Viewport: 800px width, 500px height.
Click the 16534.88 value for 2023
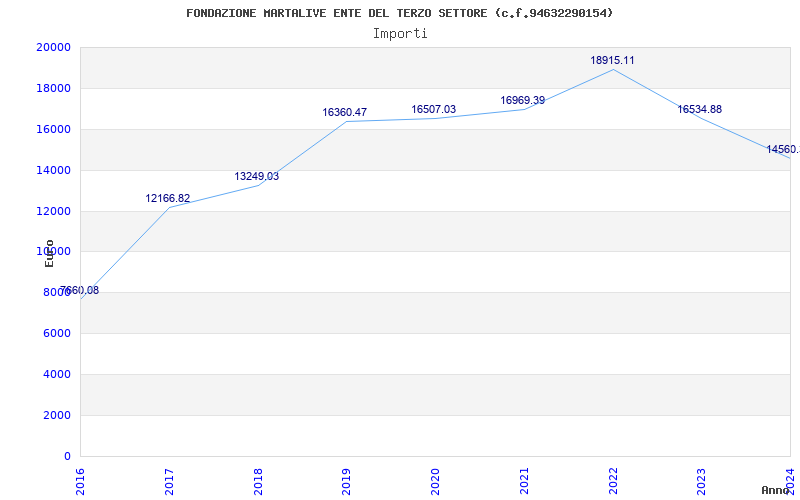click(699, 110)
